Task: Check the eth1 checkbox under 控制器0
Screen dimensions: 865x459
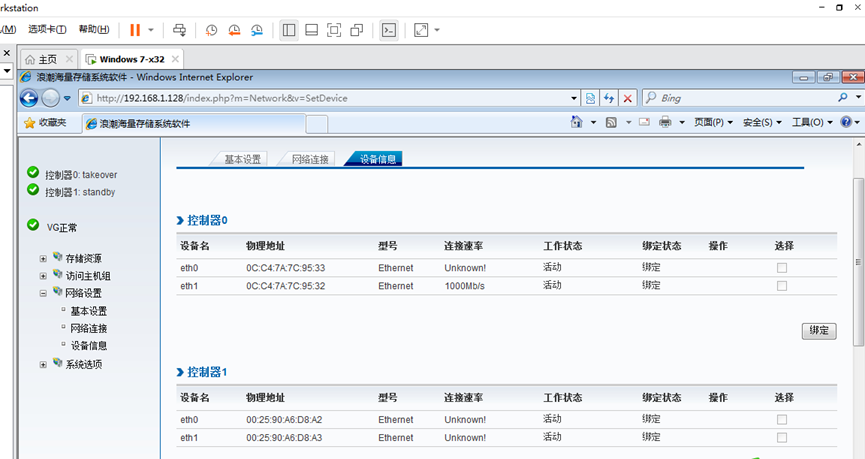Action: (x=782, y=286)
